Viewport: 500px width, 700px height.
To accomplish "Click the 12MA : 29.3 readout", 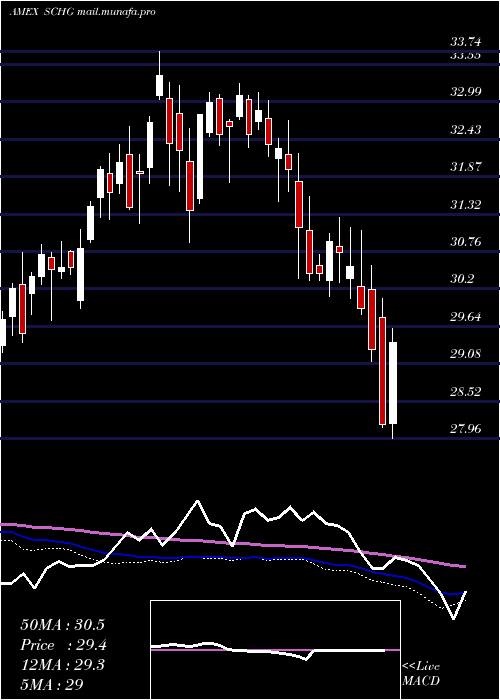I will click(x=62, y=665).
